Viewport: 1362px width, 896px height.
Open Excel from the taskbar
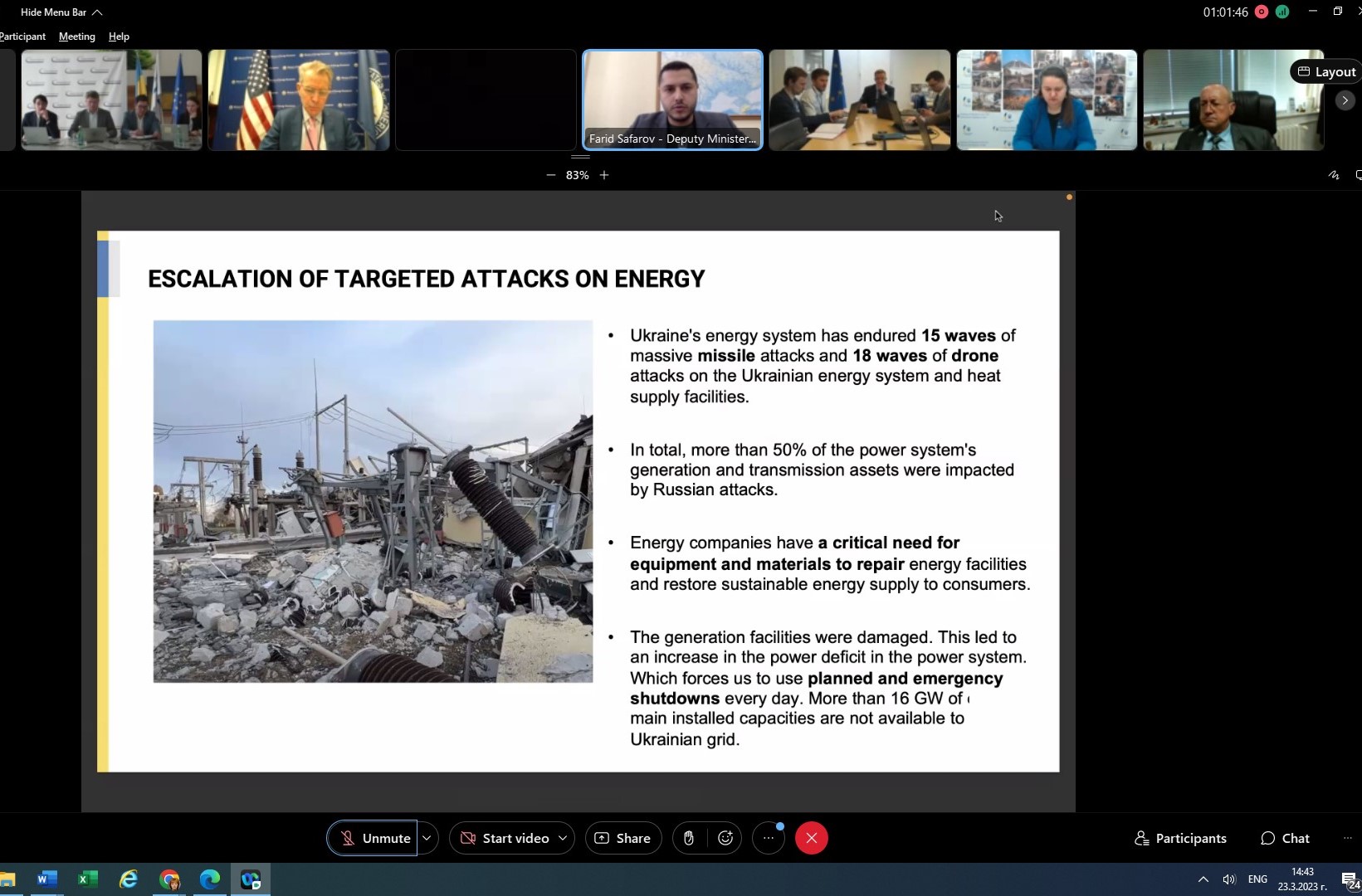87,879
